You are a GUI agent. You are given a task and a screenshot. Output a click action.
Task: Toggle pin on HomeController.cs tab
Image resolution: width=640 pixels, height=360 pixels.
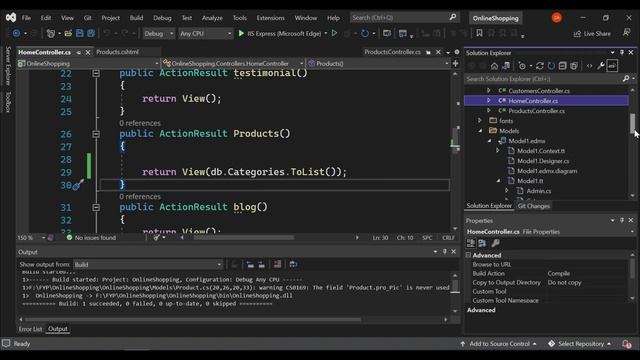(78, 52)
